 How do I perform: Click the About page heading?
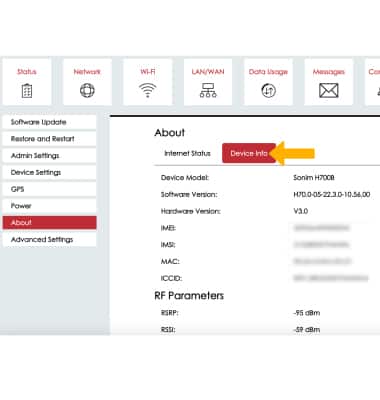(x=170, y=133)
